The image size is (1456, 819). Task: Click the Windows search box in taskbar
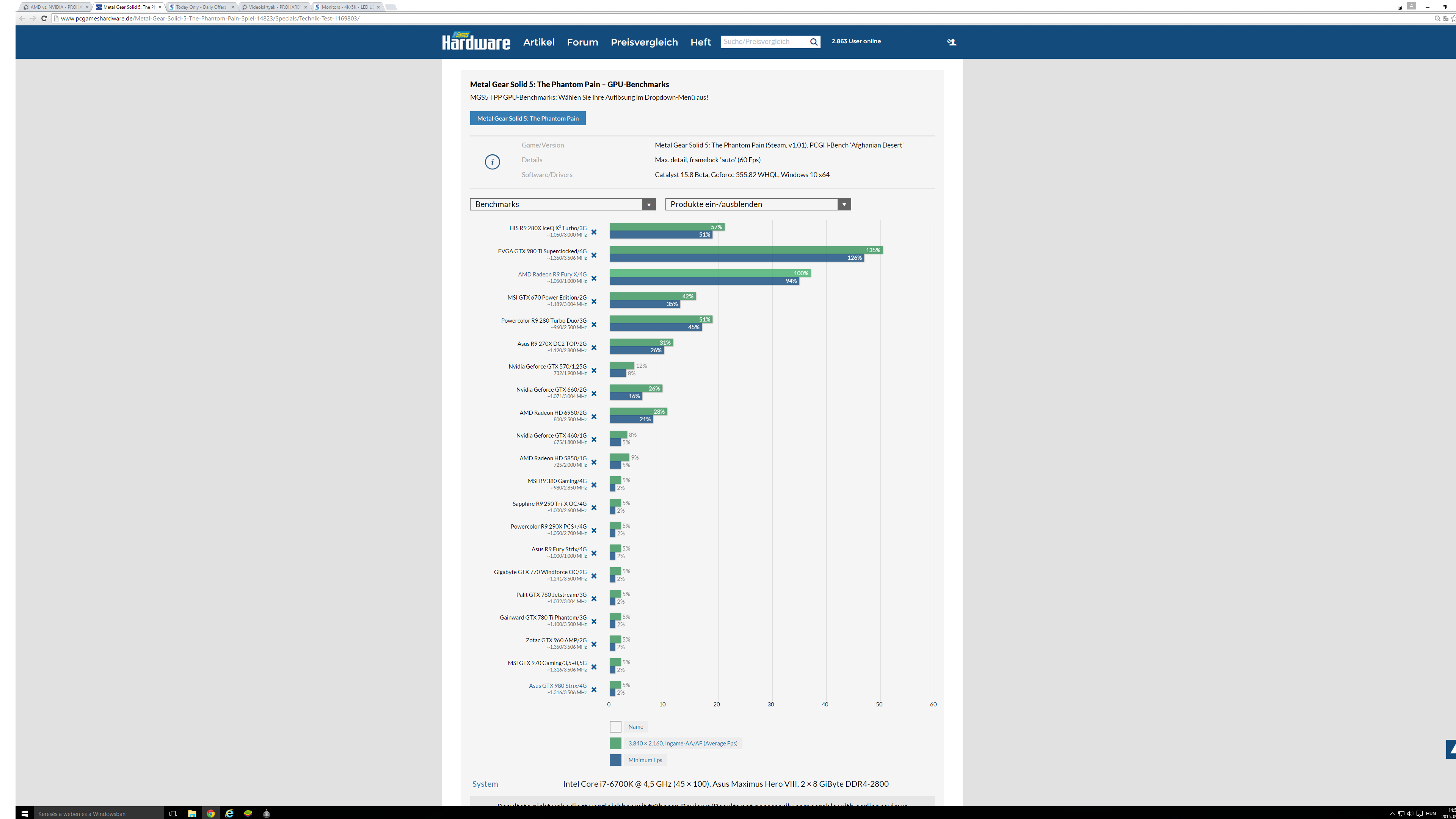pos(98,813)
